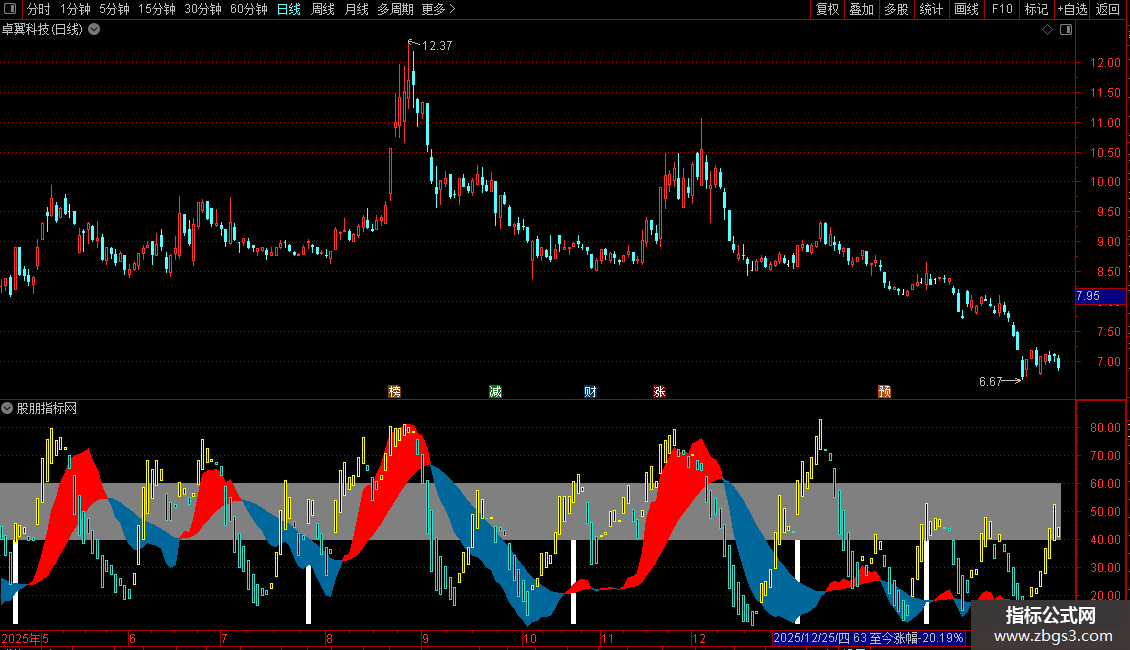Toggle the side panel icon at chart top-right
Viewport: 1130px width, 650px height.
[1066, 30]
